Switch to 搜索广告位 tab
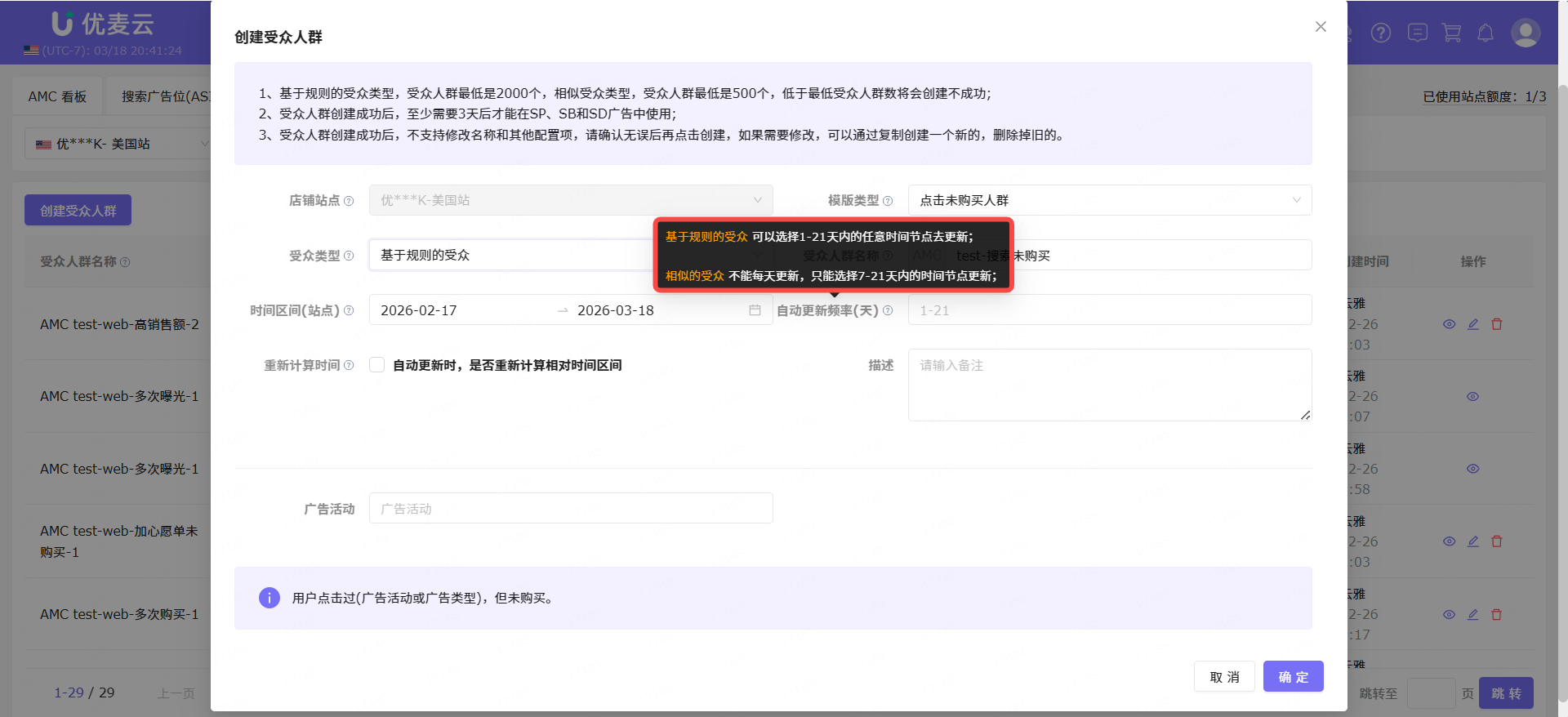The width and height of the screenshot is (1568, 717). (x=166, y=96)
